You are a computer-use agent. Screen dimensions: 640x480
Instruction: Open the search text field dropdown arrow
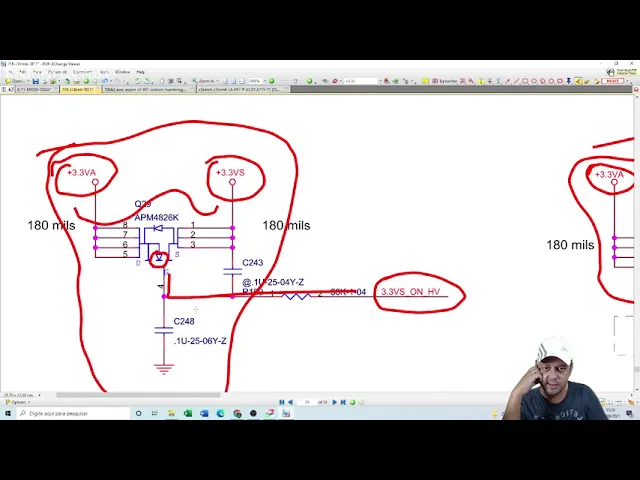click(x=380, y=81)
